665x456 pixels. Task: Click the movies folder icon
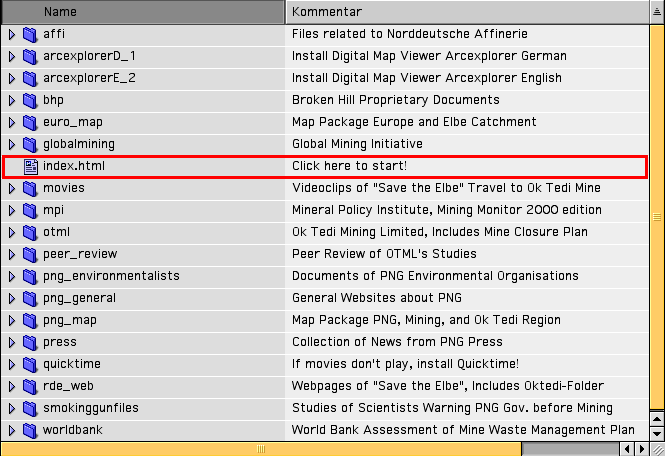(x=30, y=188)
